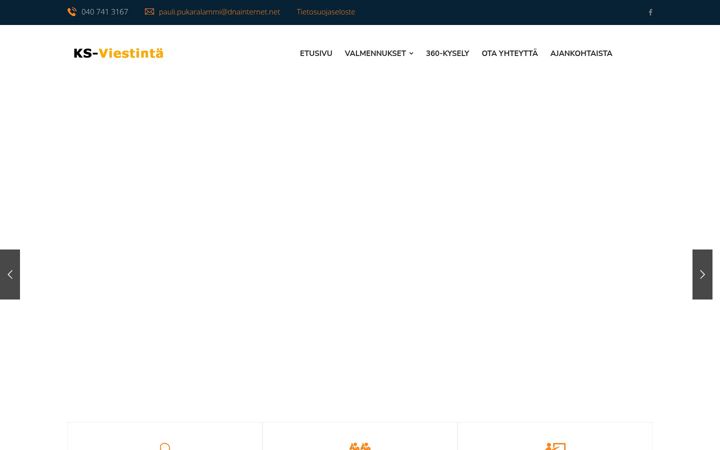720x450 pixels.
Task: Open the Etusivu menu item
Action: [x=316, y=53]
